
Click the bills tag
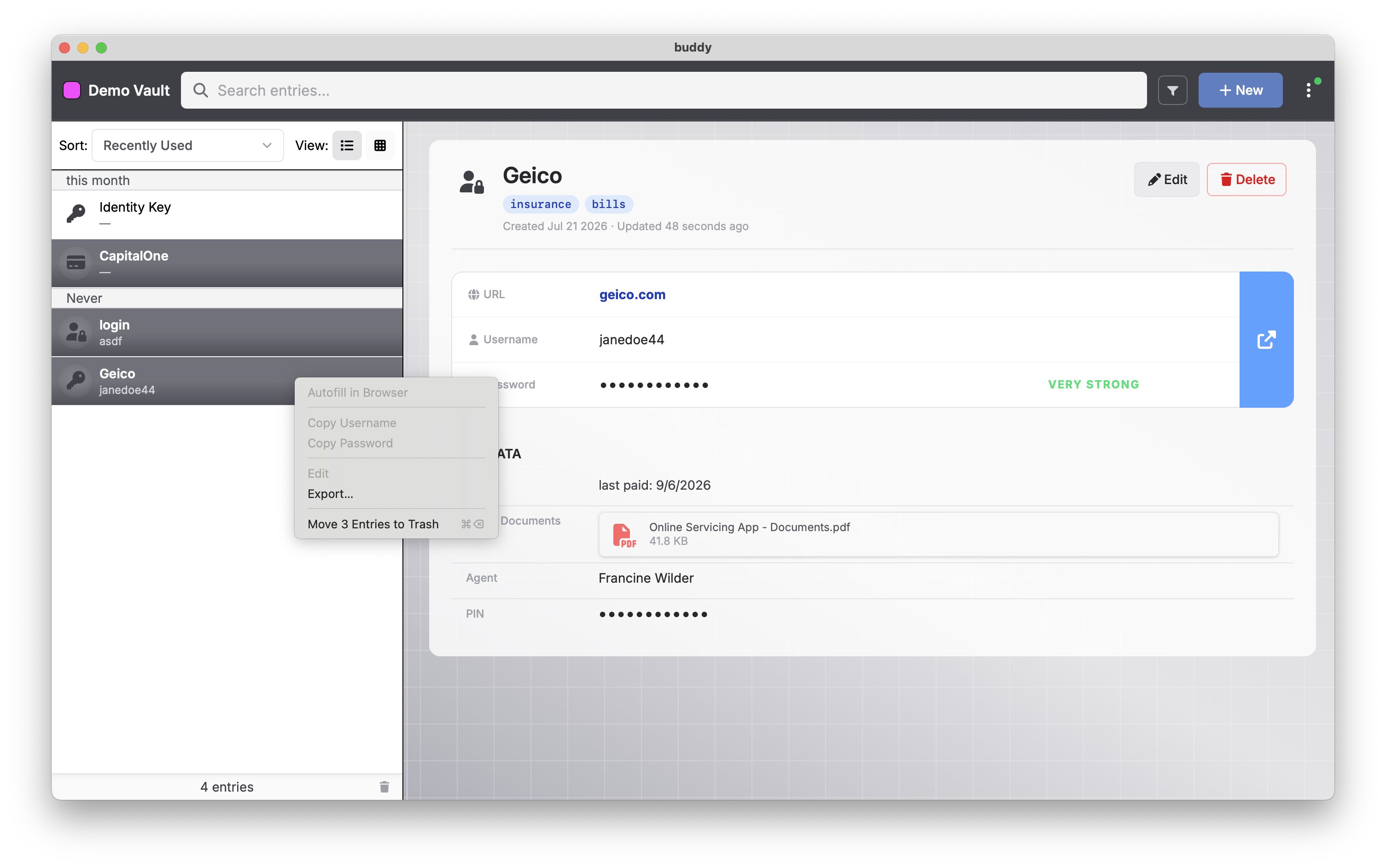(608, 204)
